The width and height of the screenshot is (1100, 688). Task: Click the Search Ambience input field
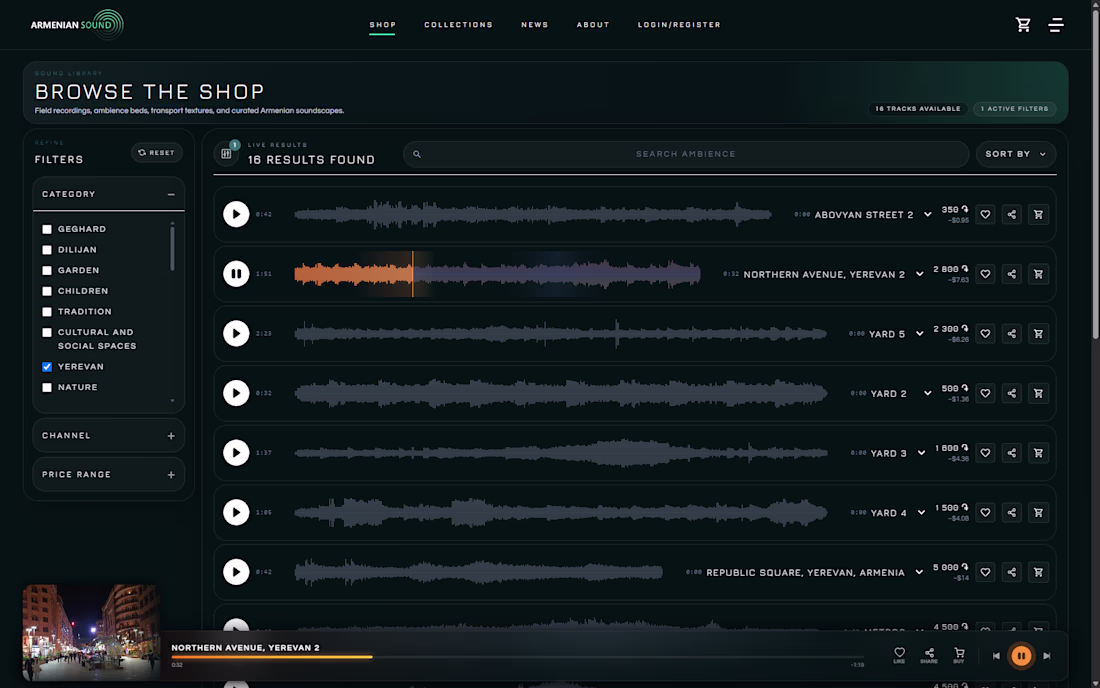685,154
